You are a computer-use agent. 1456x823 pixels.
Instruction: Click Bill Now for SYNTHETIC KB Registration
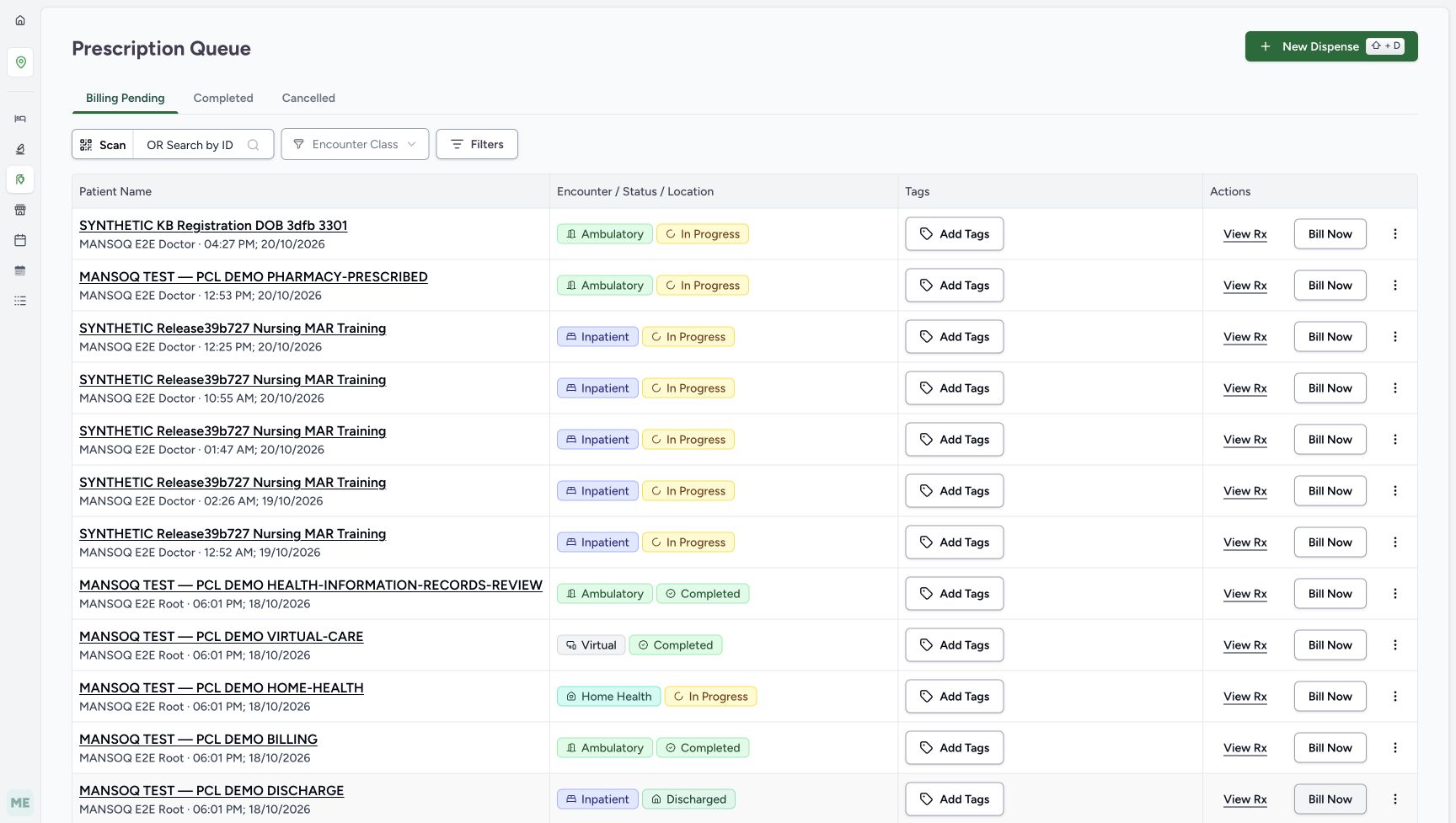1330,234
